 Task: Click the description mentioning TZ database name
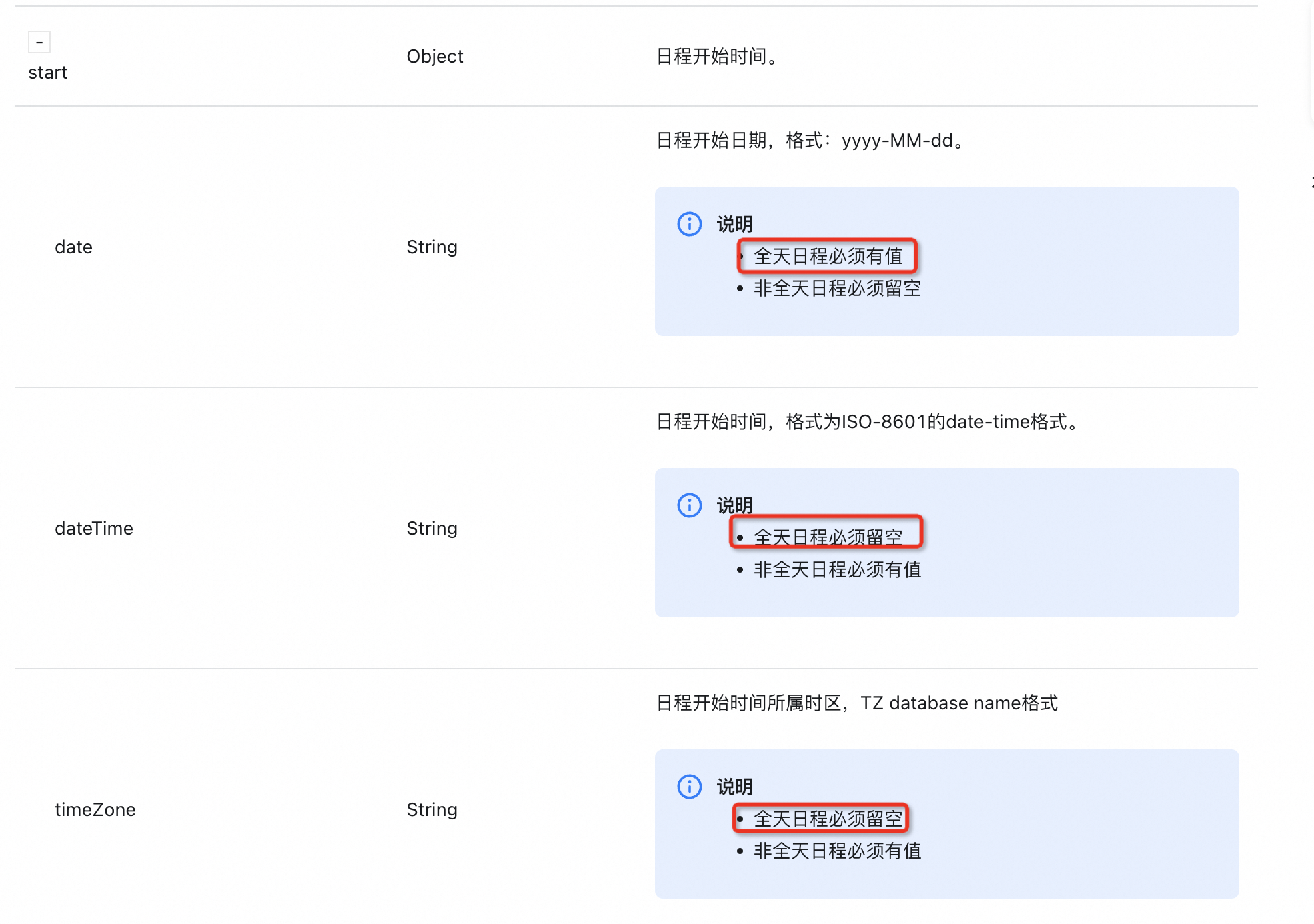(x=857, y=703)
